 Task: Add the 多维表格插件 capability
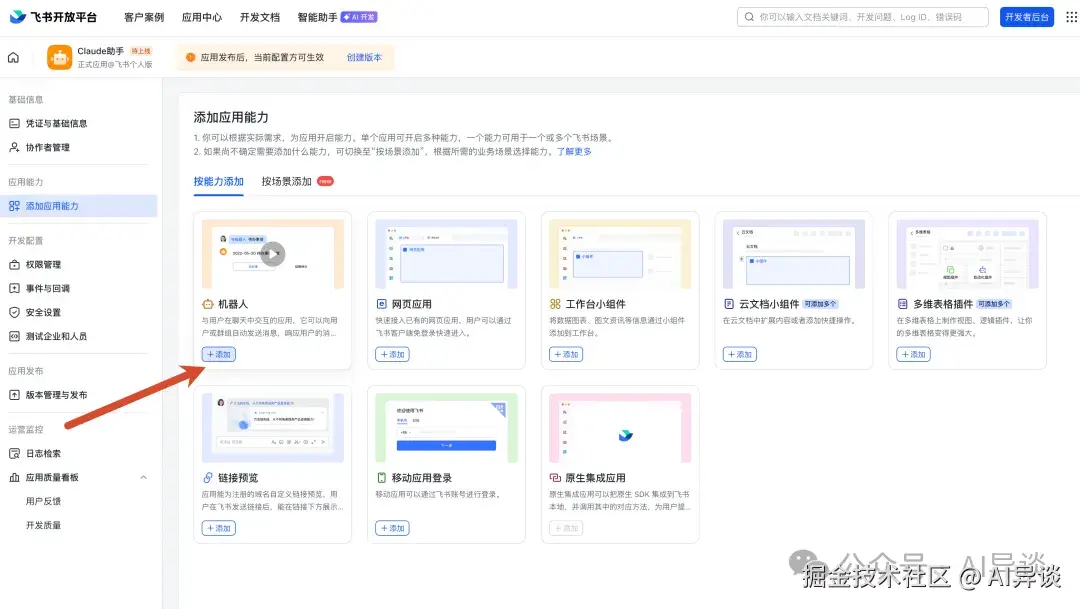(913, 354)
